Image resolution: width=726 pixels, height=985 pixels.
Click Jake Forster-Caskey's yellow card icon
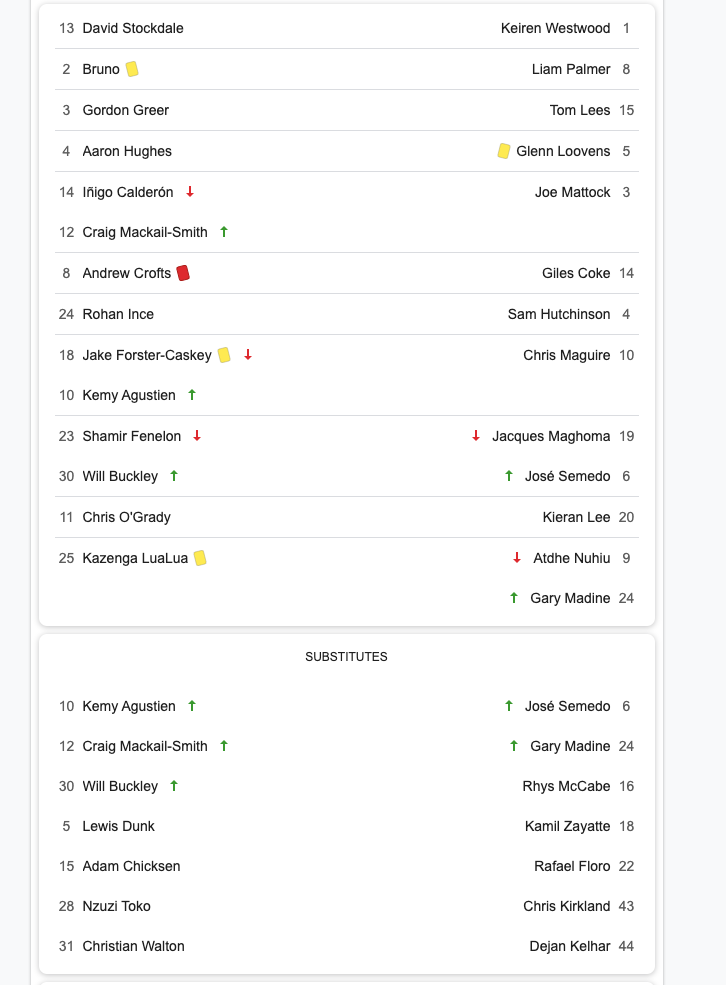[x=224, y=355]
